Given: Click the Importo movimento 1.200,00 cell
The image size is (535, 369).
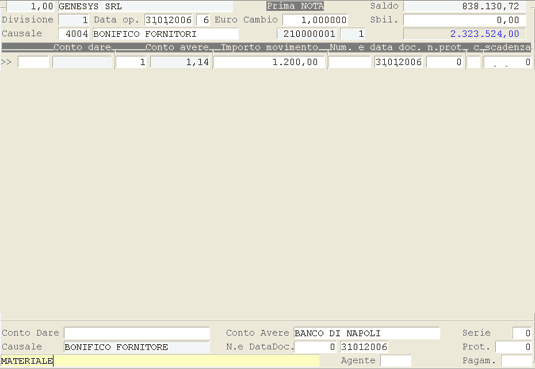Looking at the screenshot, I should 269,62.
